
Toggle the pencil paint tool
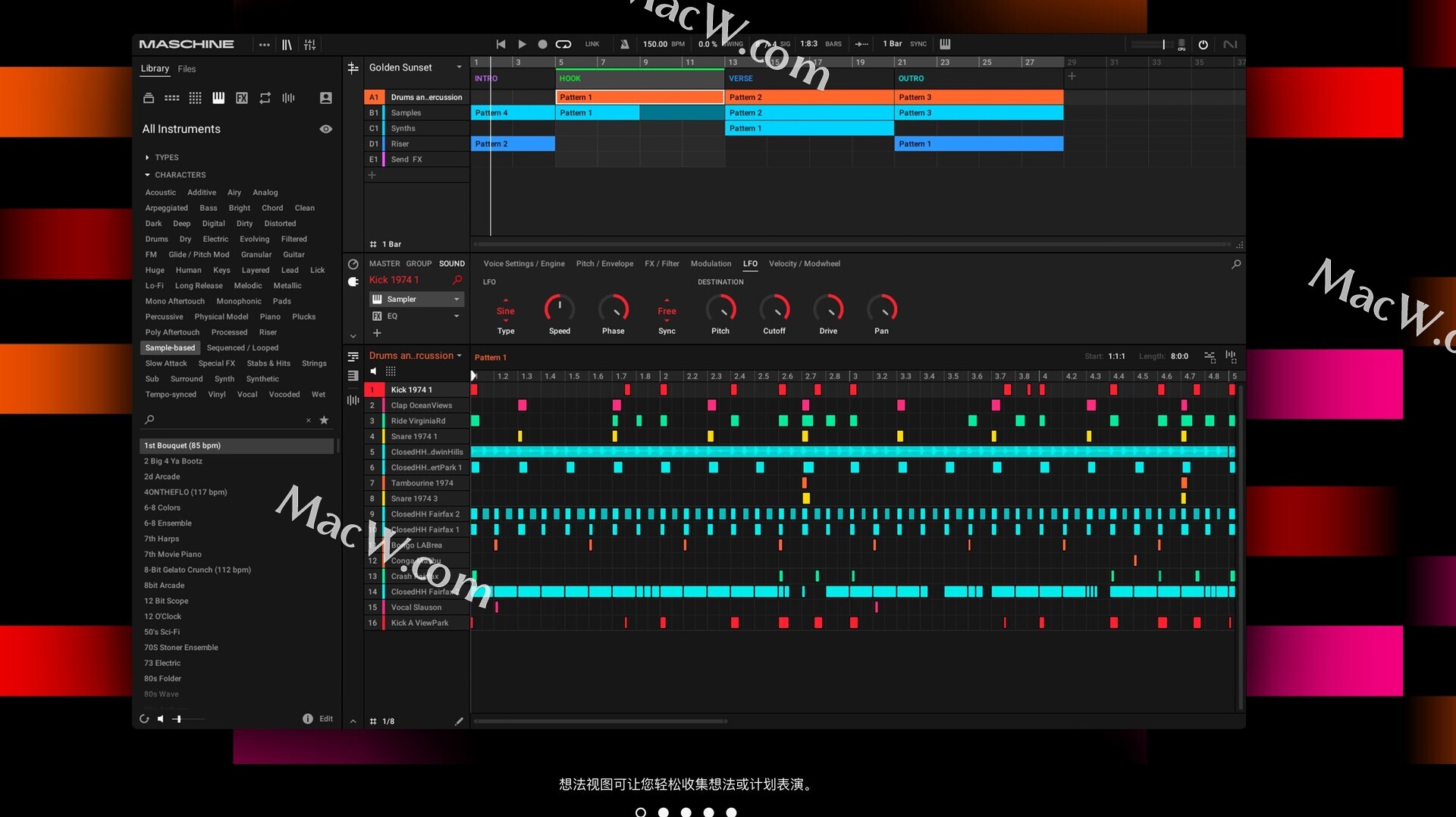pyautogui.click(x=458, y=721)
